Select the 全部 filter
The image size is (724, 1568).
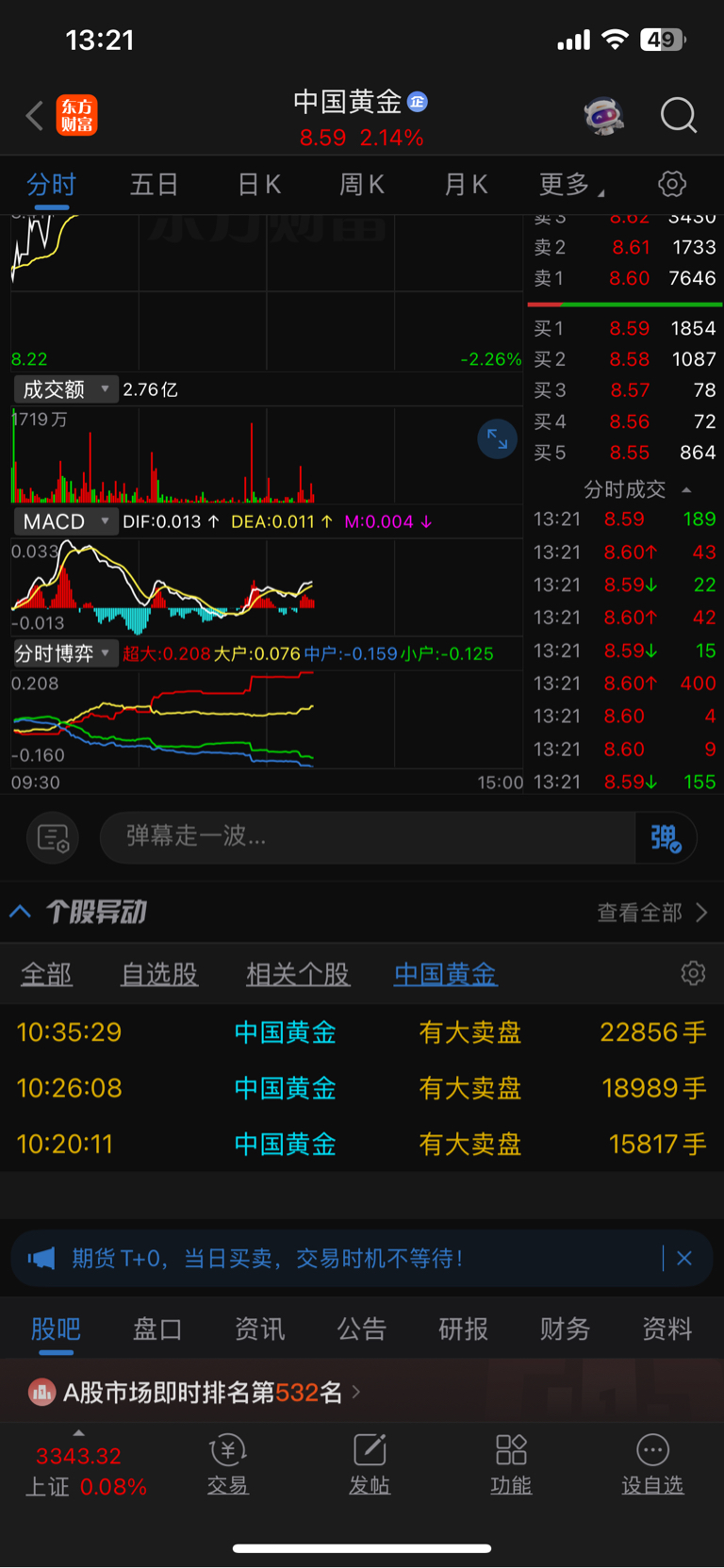(x=46, y=974)
